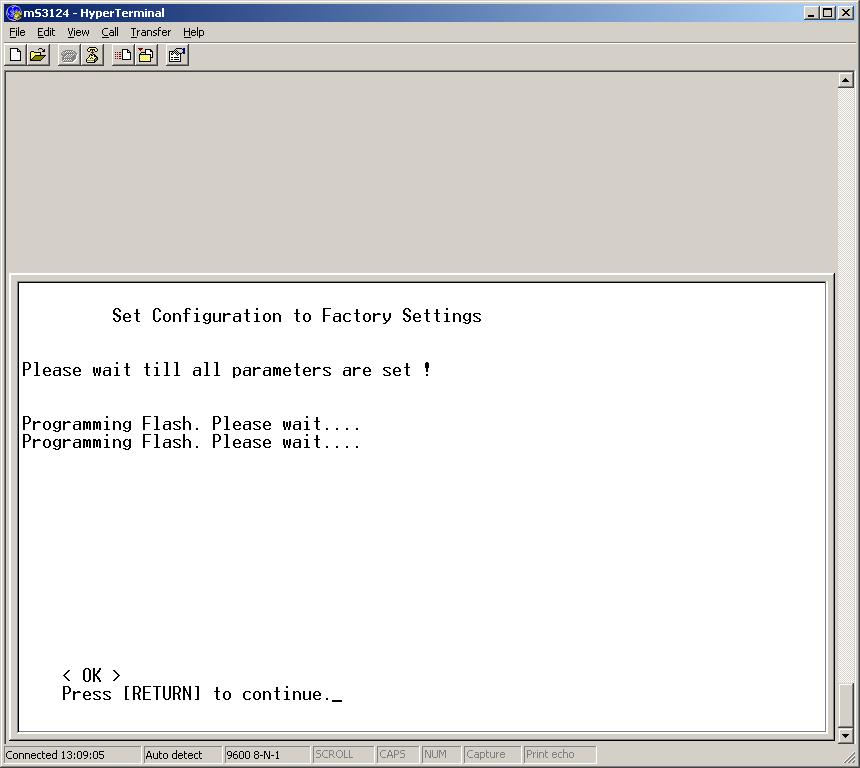Open the Edit menu
Screen dimensions: 860x768
pyautogui.click(x=46, y=32)
